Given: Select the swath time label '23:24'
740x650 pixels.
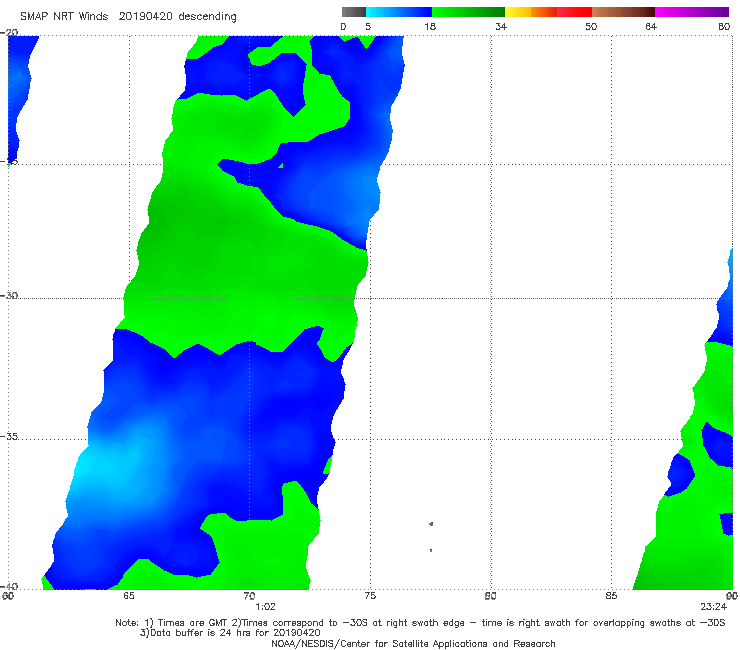Looking at the screenshot, I should (714, 607).
